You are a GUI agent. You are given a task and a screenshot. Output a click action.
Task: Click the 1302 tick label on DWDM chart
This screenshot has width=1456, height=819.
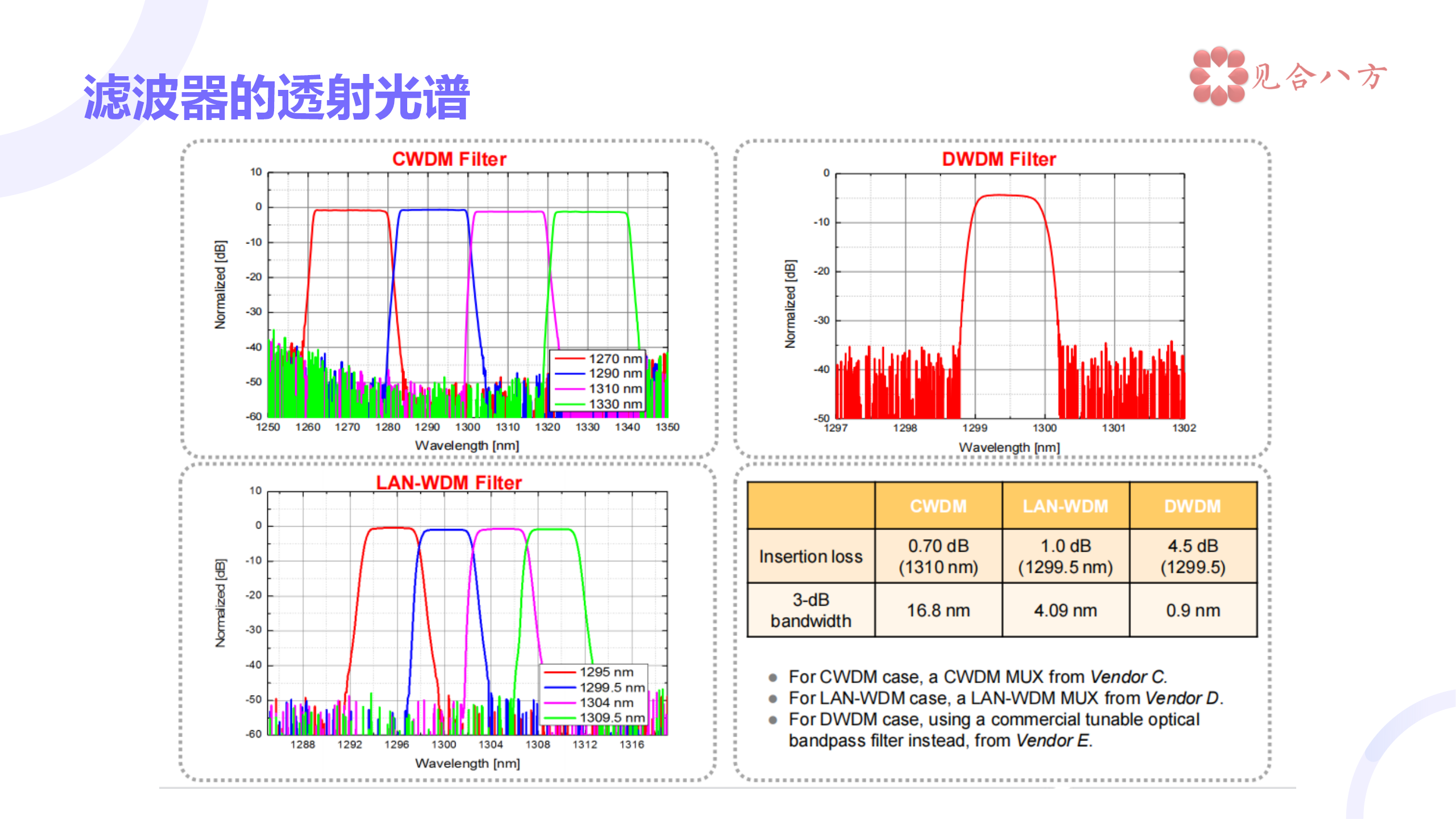(1184, 428)
